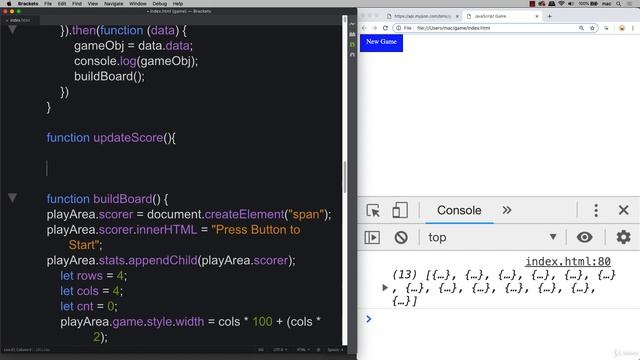Open the View menu
Image resolution: width=640 pixels, height=360 pixels.
click(x=93, y=4)
